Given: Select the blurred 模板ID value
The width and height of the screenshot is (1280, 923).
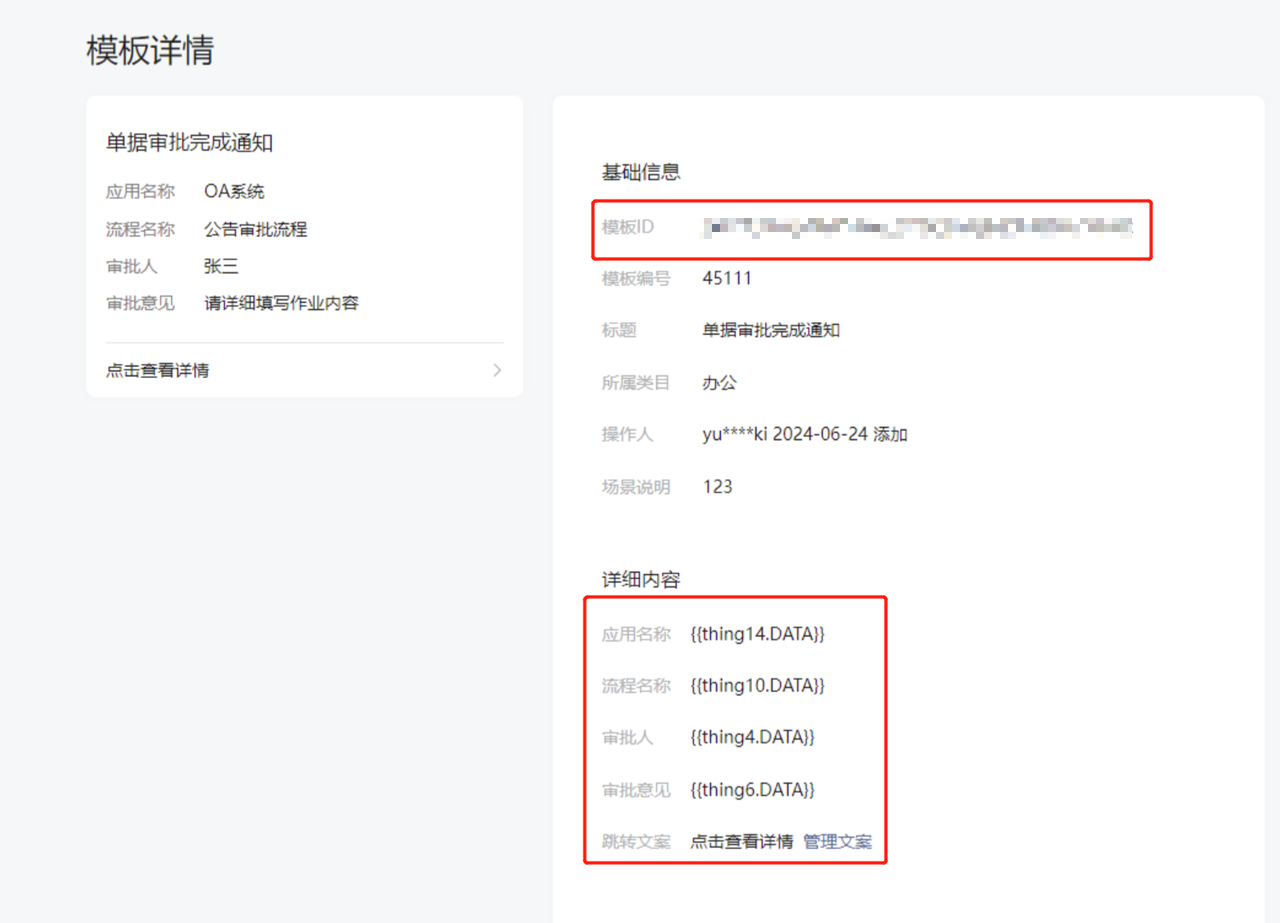Looking at the screenshot, I should pos(917,228).
